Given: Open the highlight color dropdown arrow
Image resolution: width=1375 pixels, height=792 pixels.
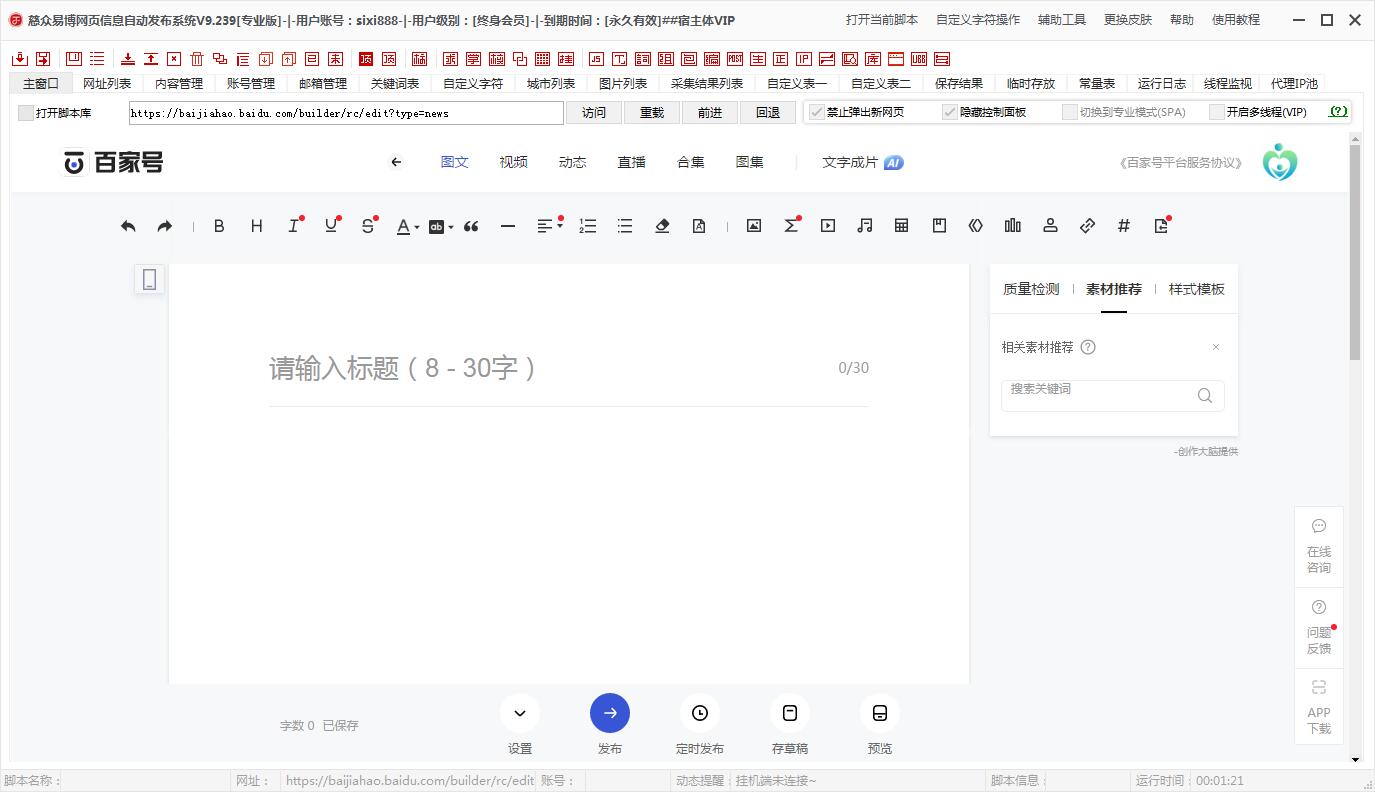Looking at the screenshot, I should (x=451, y=227).
